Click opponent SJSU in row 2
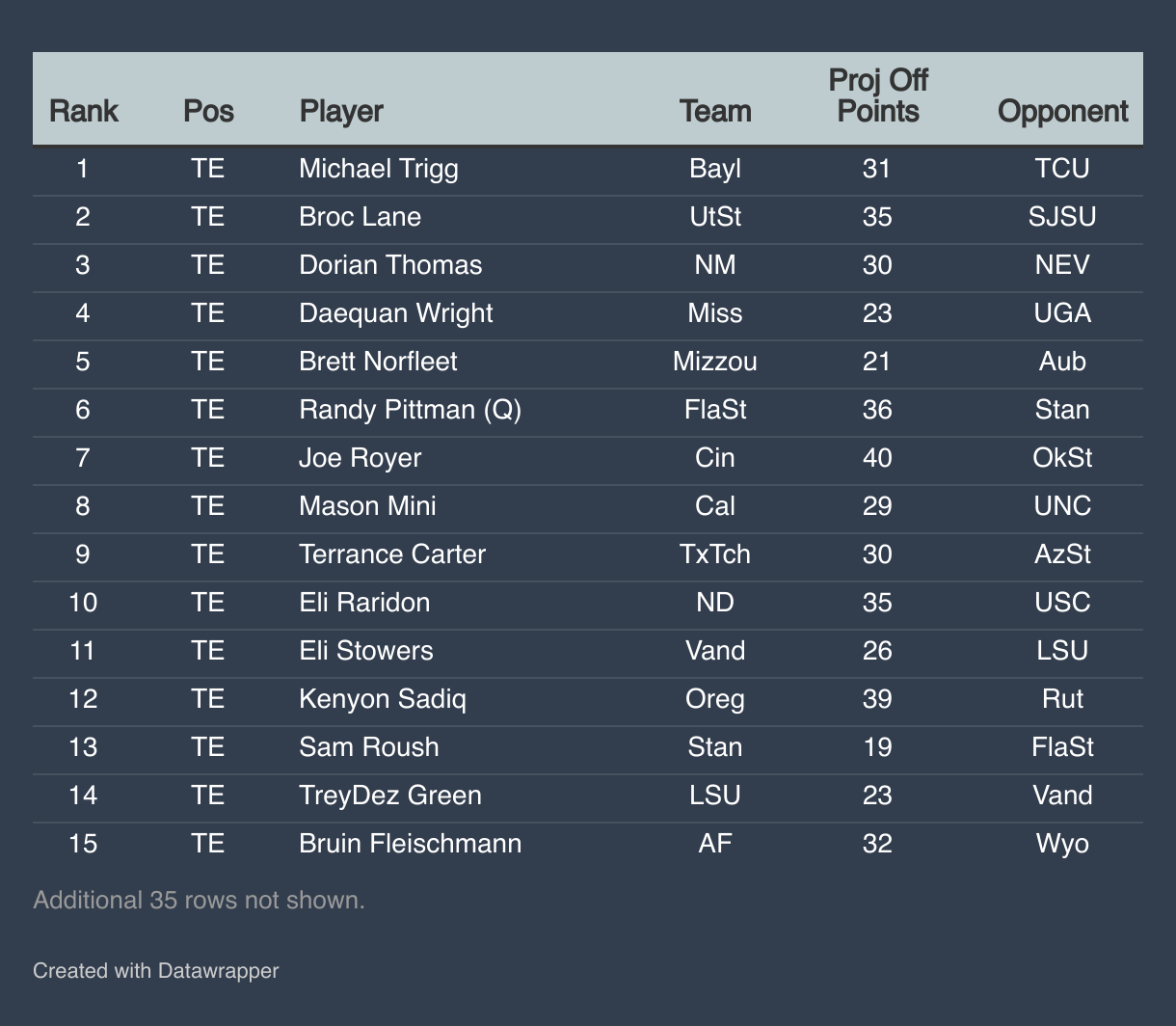The width and height of the screenshot is (1176, 1026). coord(1062,216)
